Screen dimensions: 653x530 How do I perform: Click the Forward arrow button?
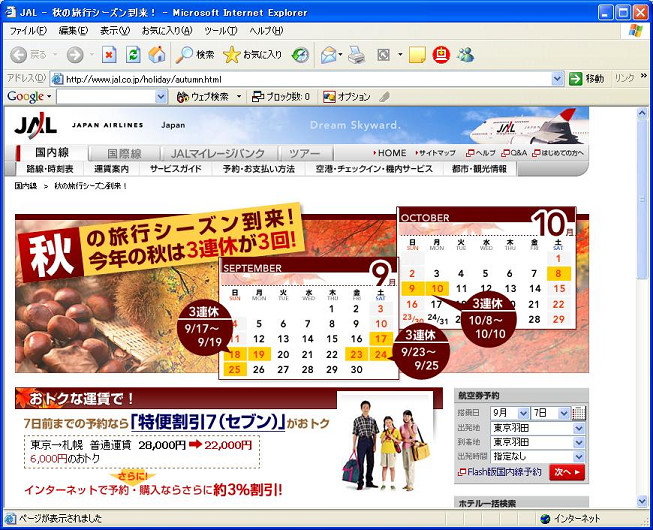75,55
